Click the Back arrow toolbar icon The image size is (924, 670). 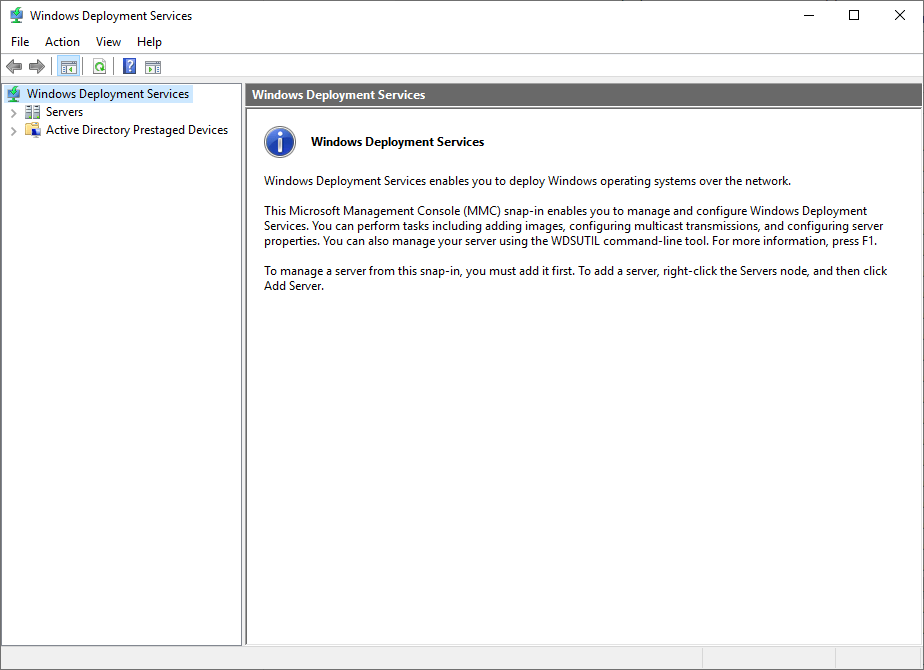[x=14, y=67]
